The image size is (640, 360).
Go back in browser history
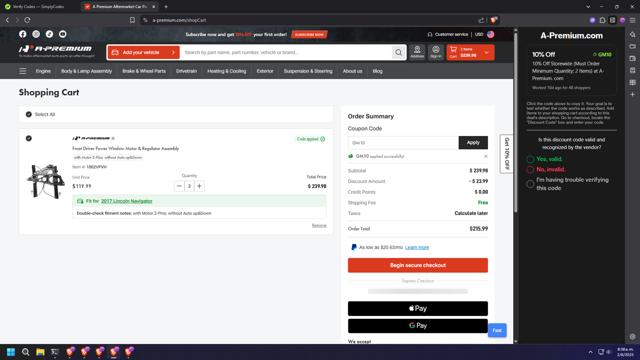click(x=7, y=20)
